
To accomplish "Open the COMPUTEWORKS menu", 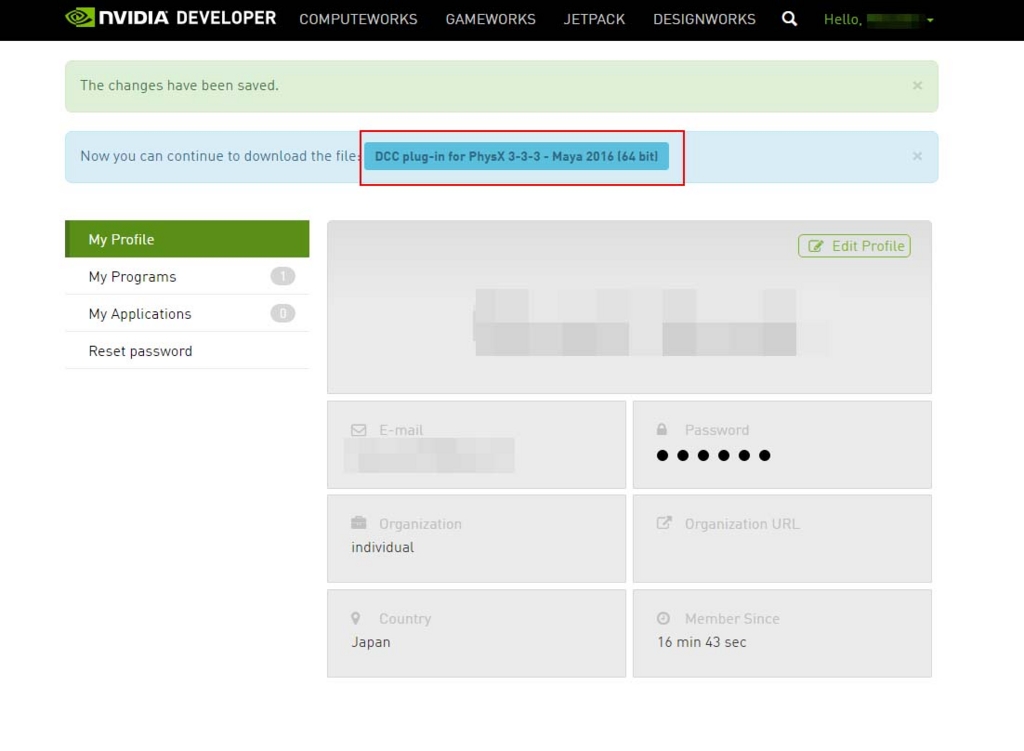I will [x=358, y=20].
